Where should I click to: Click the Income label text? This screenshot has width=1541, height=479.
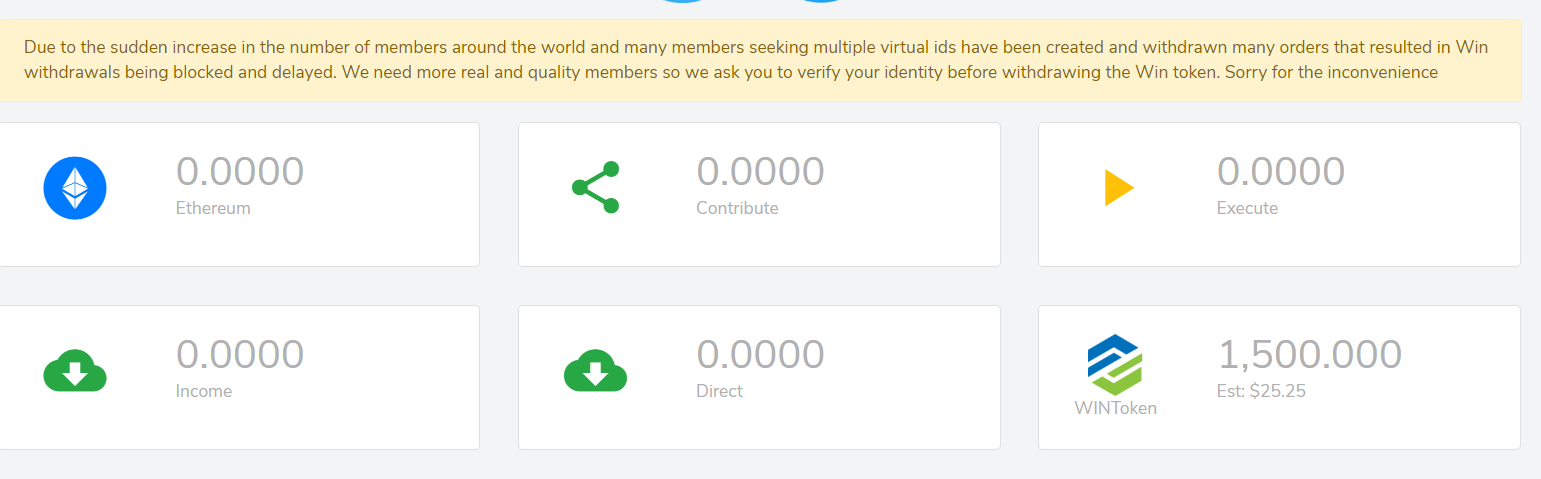coord(204,391)
